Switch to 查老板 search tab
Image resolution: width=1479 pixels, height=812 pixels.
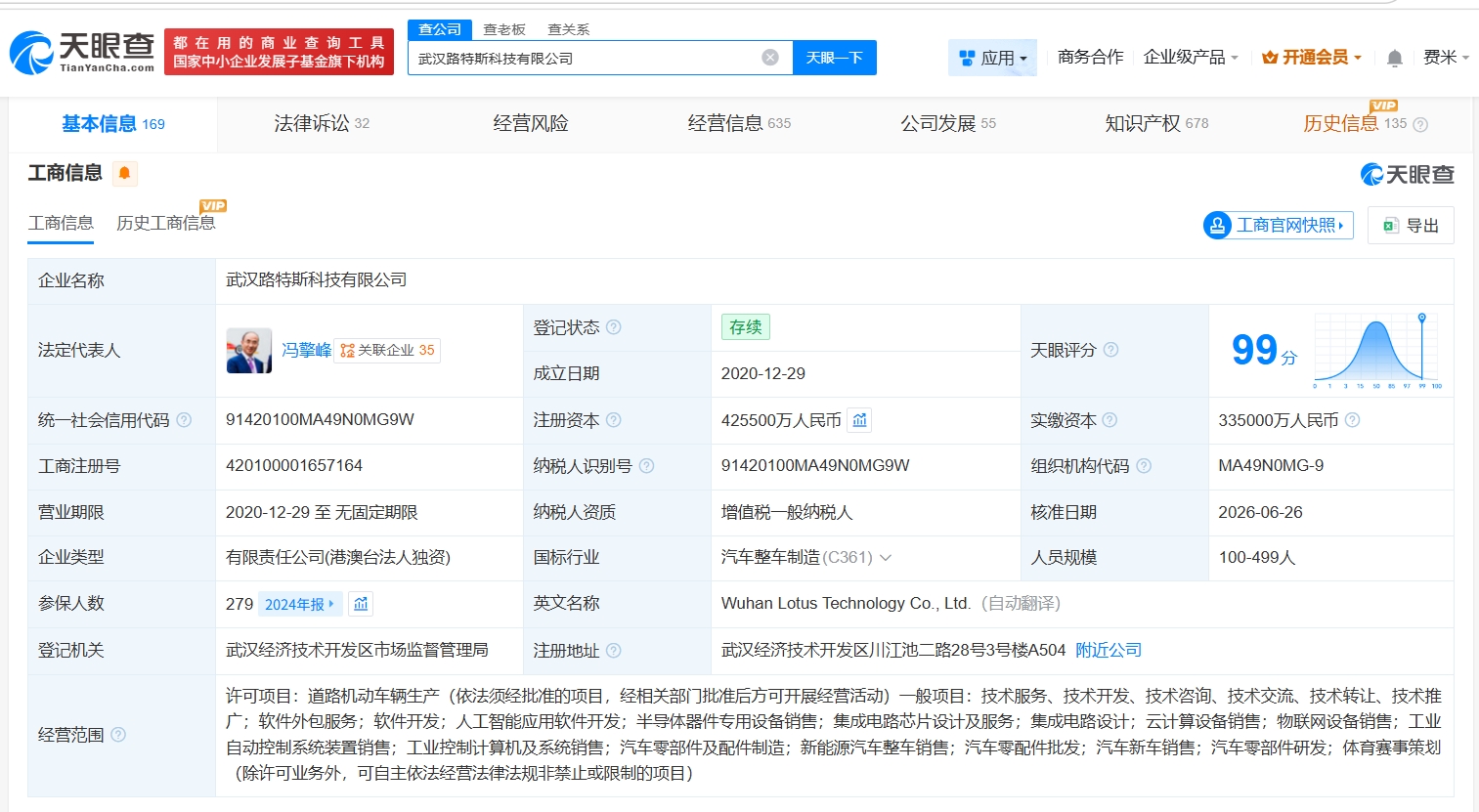pyautogui.click(x=504, y=29)
